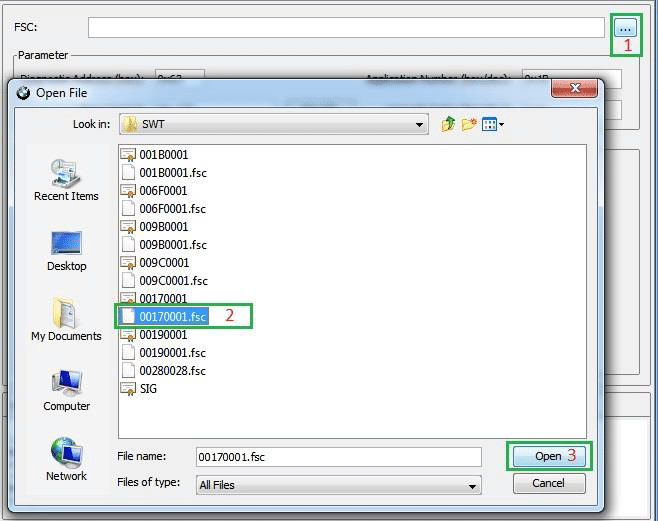
Task: Expand the Files of type dropdown
Action: (x=472, y=486)
